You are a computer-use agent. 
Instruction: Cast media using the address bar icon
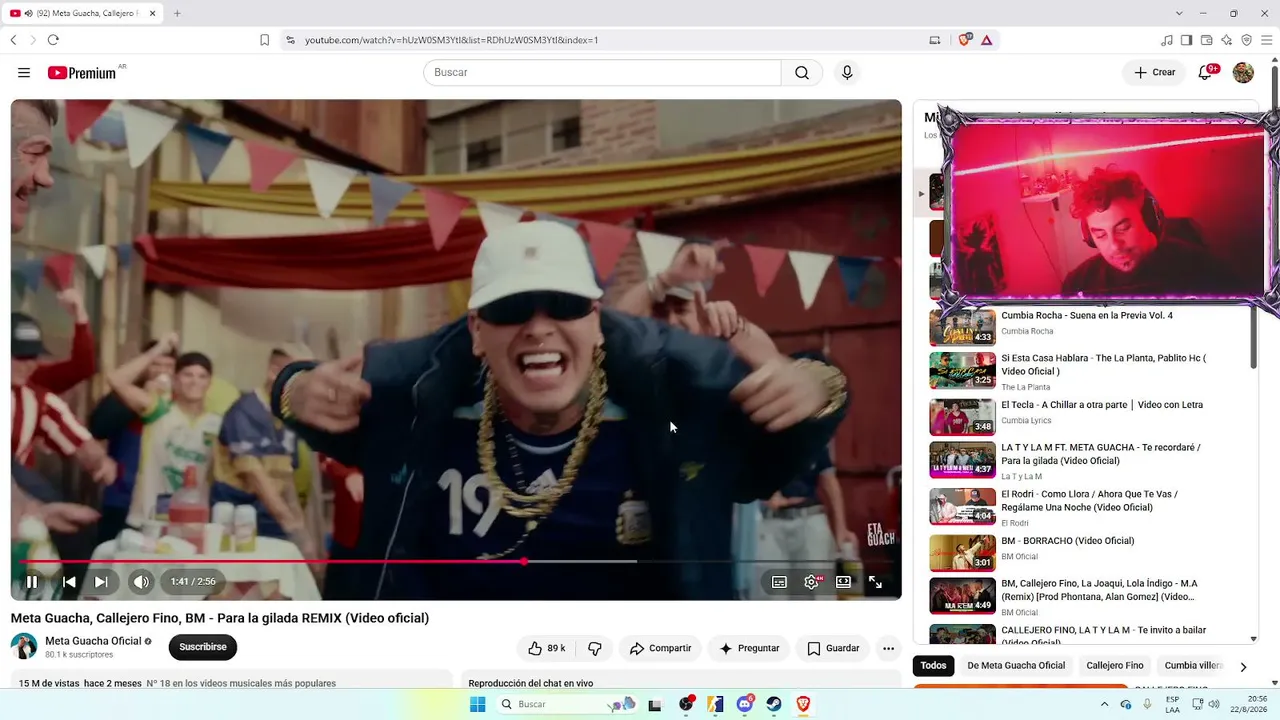[x=935, y=40]
